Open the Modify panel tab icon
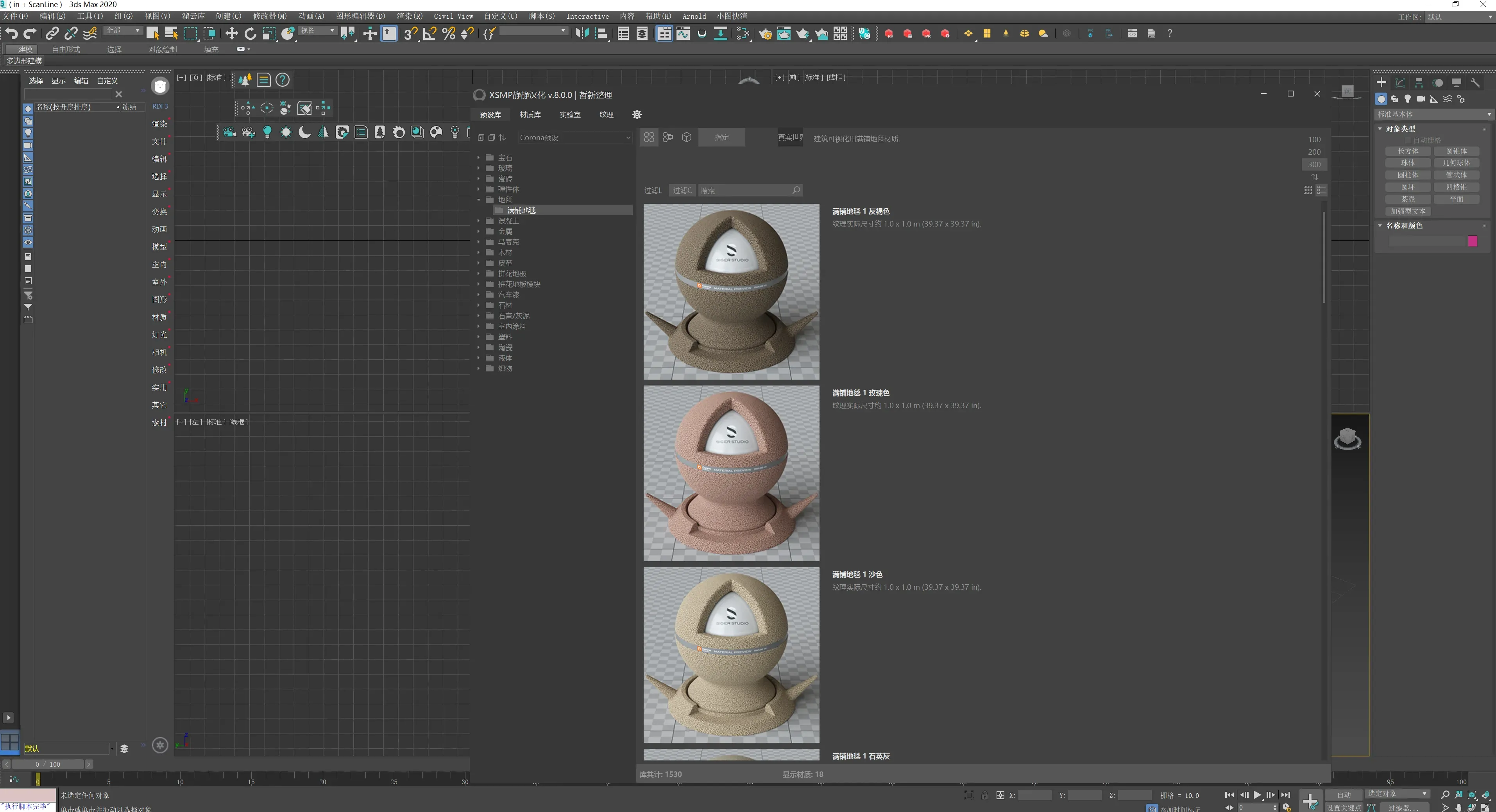 click(1400, 82)
